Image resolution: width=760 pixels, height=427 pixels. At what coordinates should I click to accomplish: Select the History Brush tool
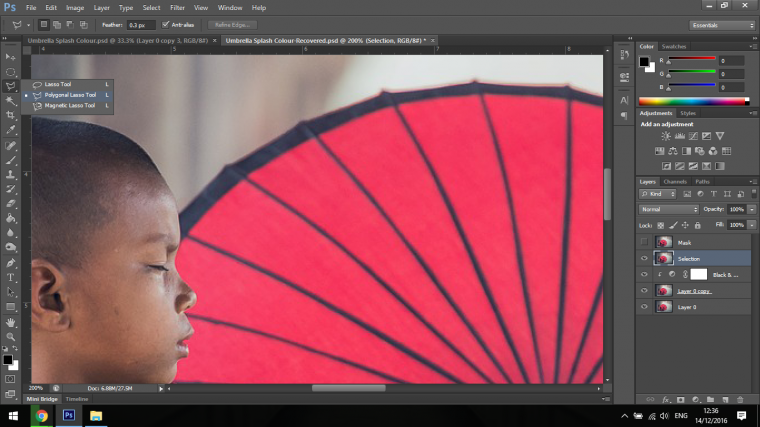[11, 189]
